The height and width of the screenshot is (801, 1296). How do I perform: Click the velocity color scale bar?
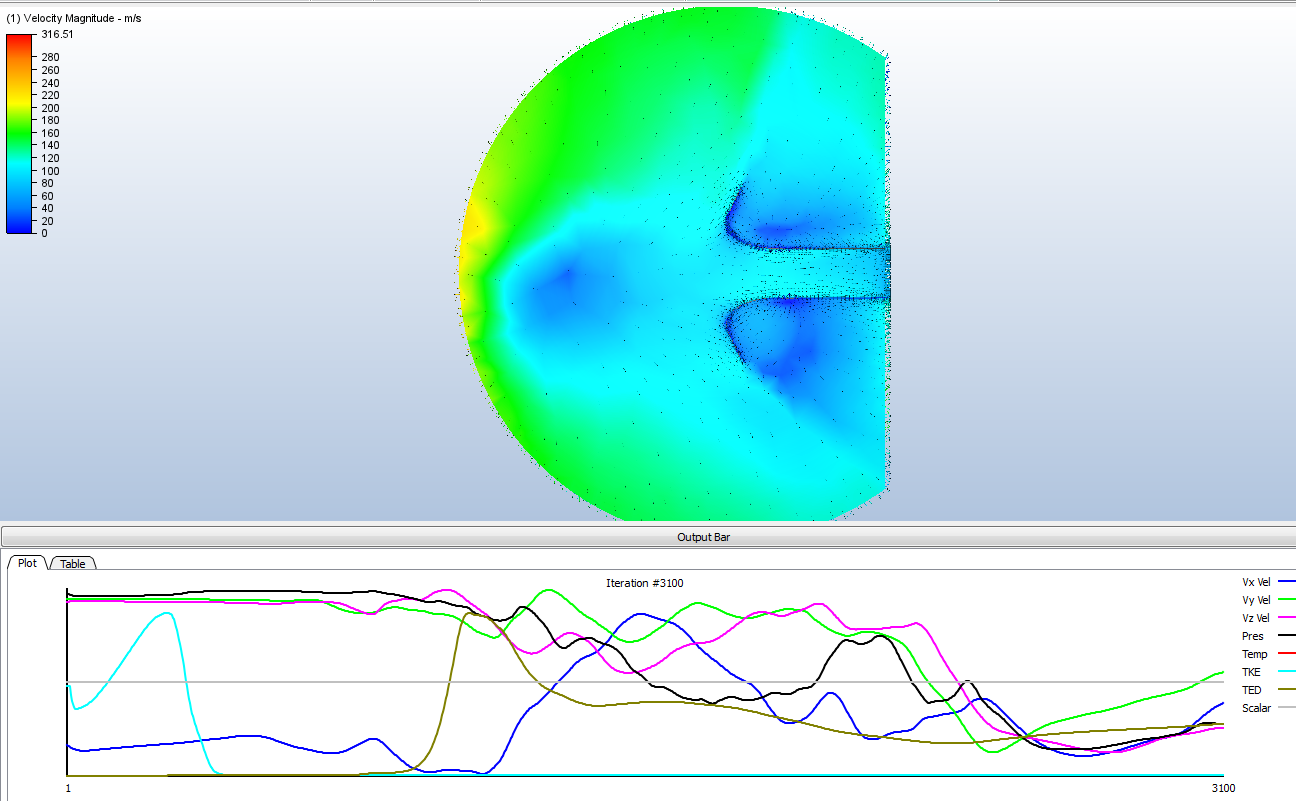pyautogui.click(x=16, y=130)
